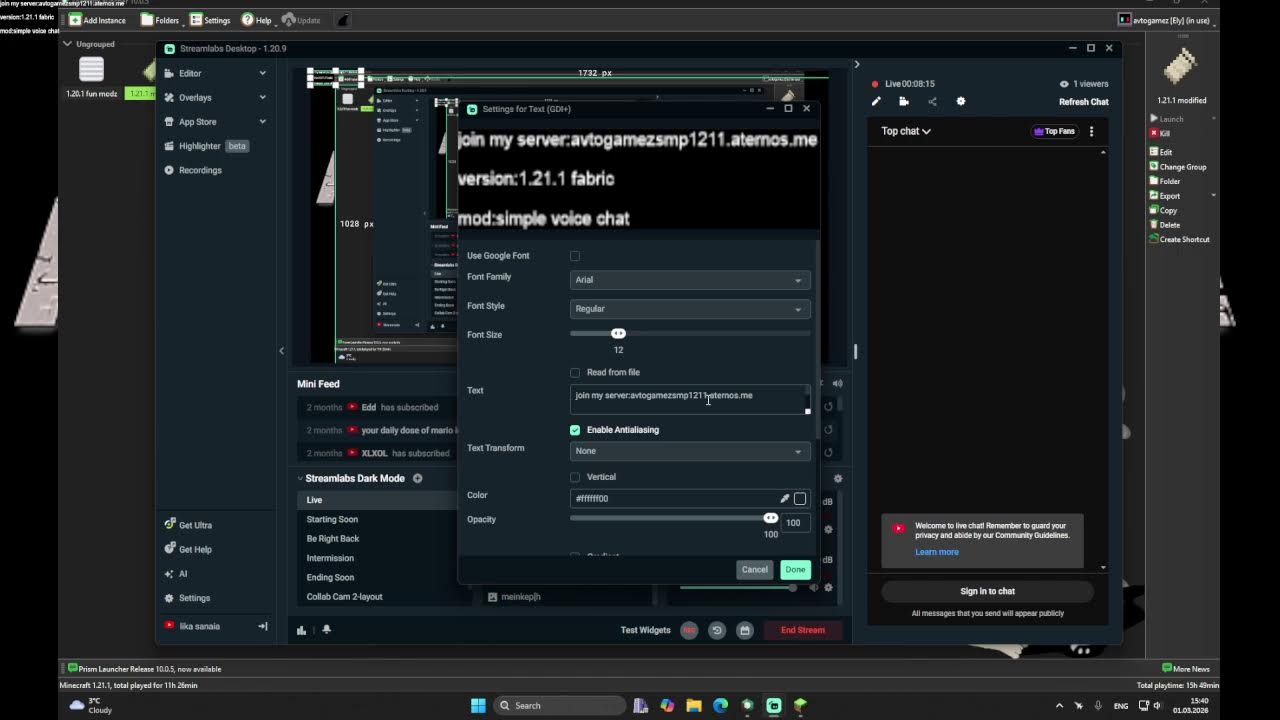The width and height of the screenshot is (1280, 720).
Task: Open the Learn more link in chat
Action: (x=937, y=552)
